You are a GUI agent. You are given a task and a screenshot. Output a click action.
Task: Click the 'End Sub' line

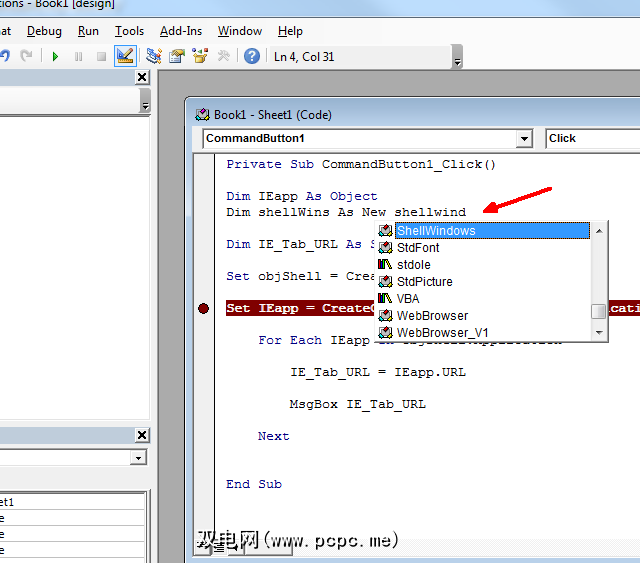point(254,484)
